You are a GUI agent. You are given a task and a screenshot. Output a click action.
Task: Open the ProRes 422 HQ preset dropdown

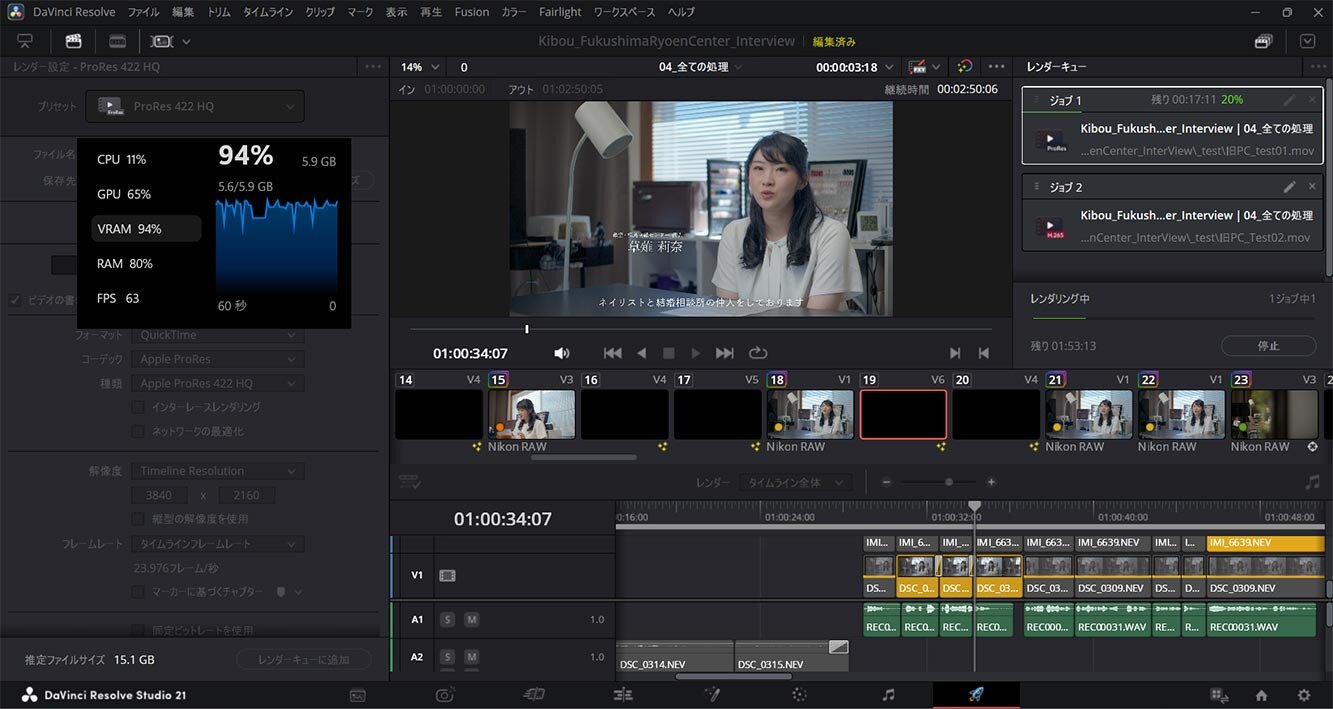click(195, 106)
